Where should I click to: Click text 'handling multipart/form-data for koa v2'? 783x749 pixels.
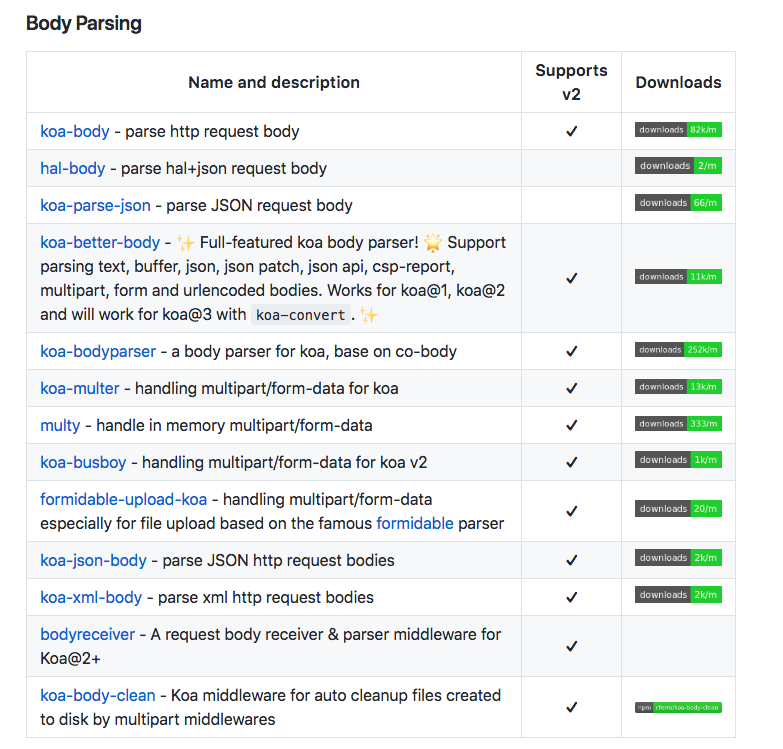pyautogui.click(x=285, y=462)
